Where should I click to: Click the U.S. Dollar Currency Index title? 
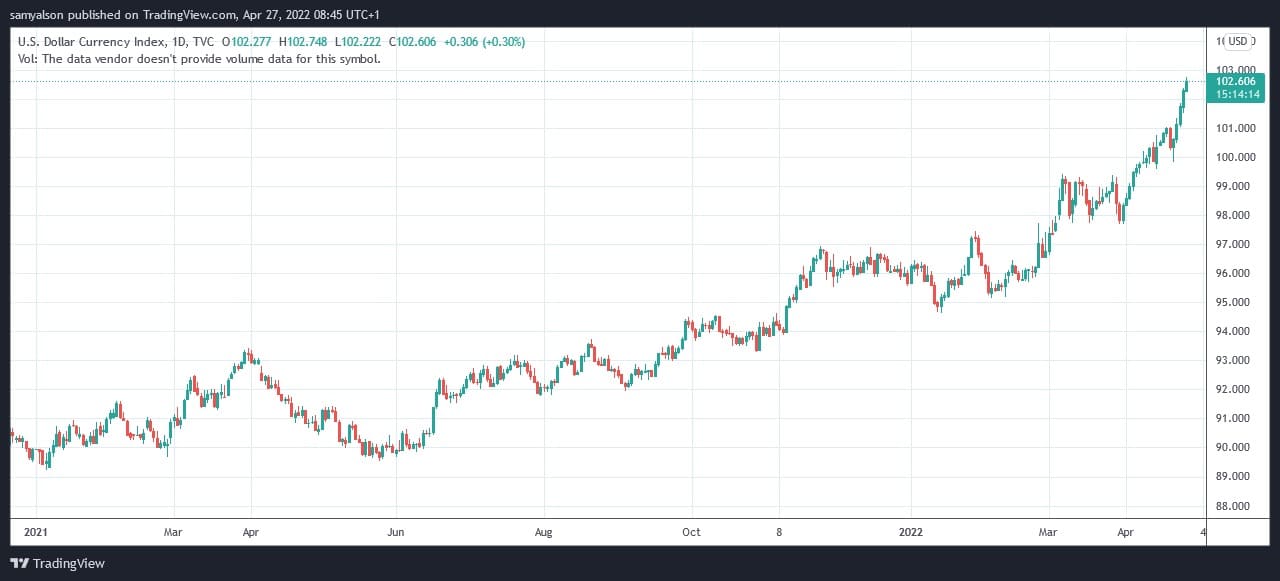pyautogui.click(x=92, y=42)
